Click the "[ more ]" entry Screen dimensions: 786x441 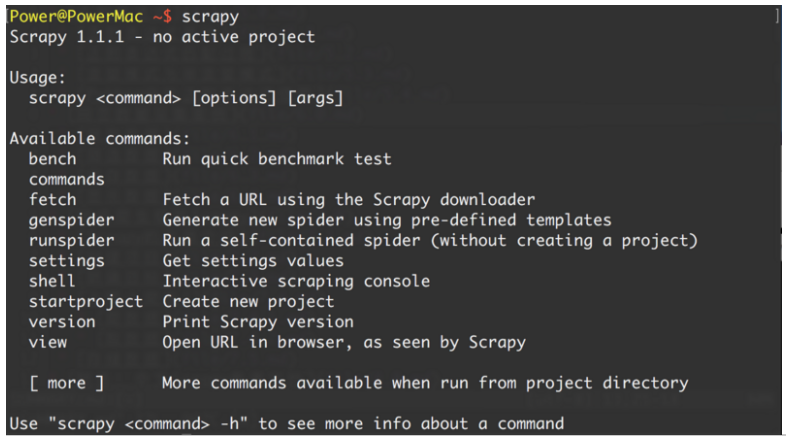coord(66,383)
